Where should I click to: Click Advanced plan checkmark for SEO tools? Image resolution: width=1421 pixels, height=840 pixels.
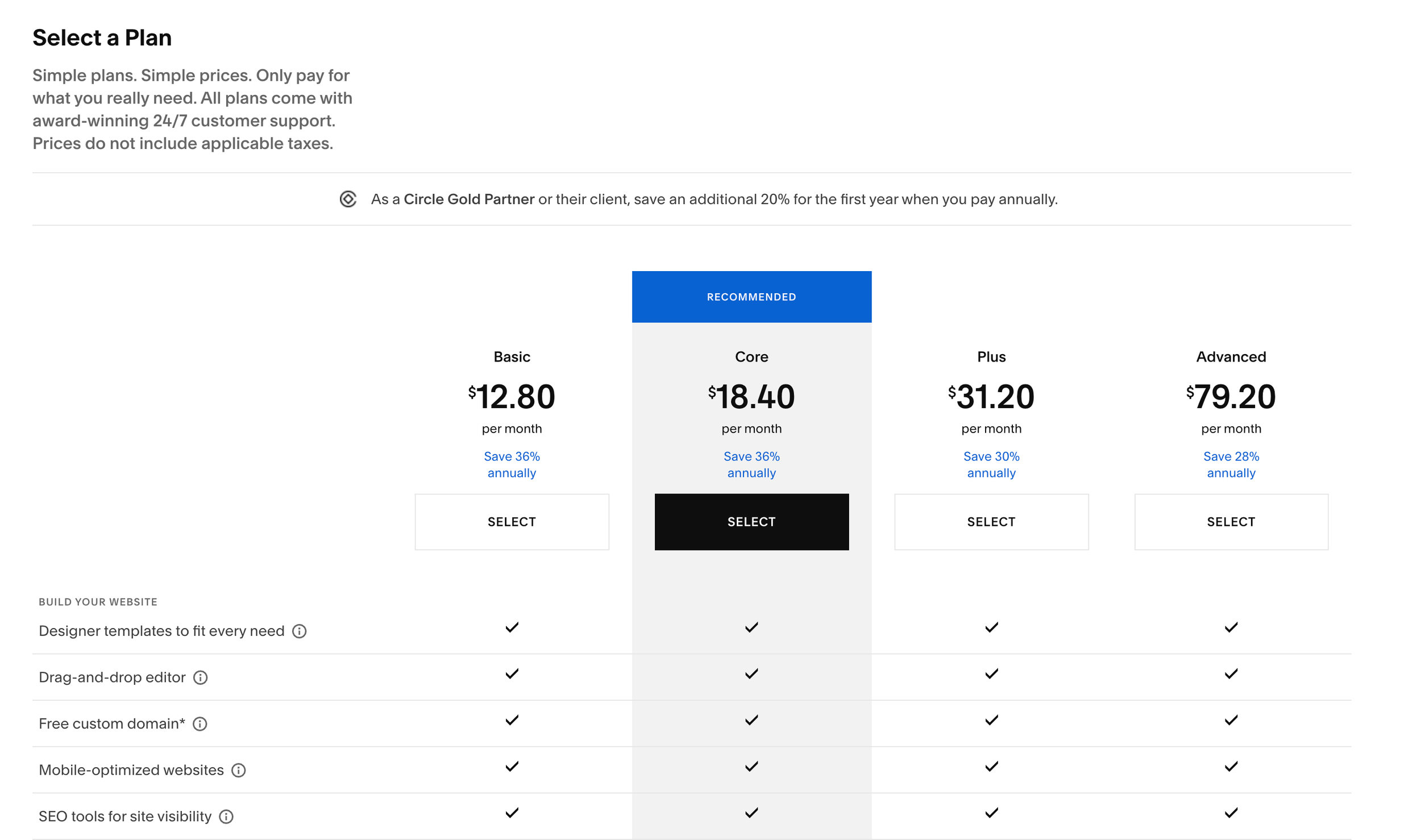[x=1231, y=813]
